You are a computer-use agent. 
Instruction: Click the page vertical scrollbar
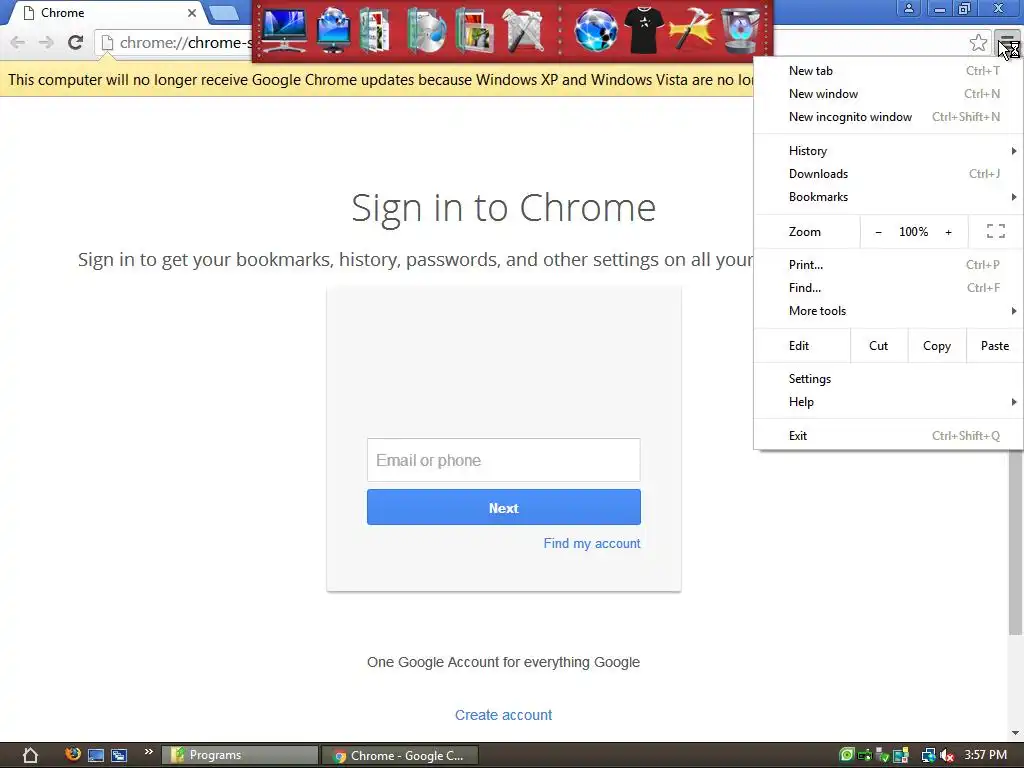tap(1015, 542)
